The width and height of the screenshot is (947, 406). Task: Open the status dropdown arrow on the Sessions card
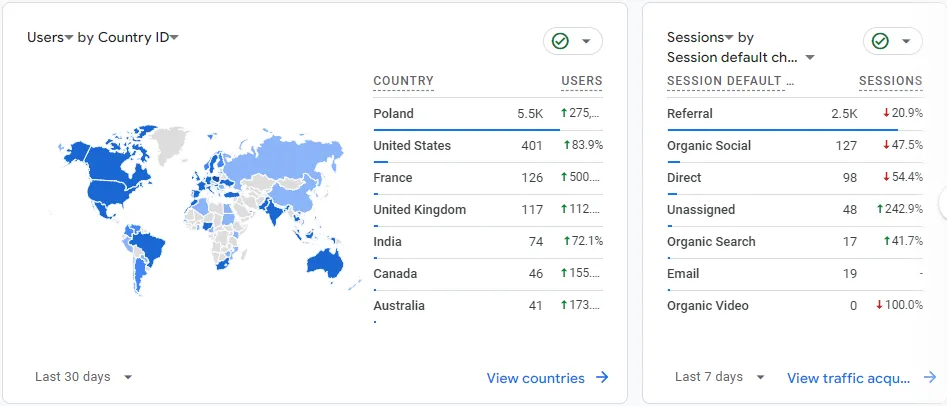tap(906, 41)
